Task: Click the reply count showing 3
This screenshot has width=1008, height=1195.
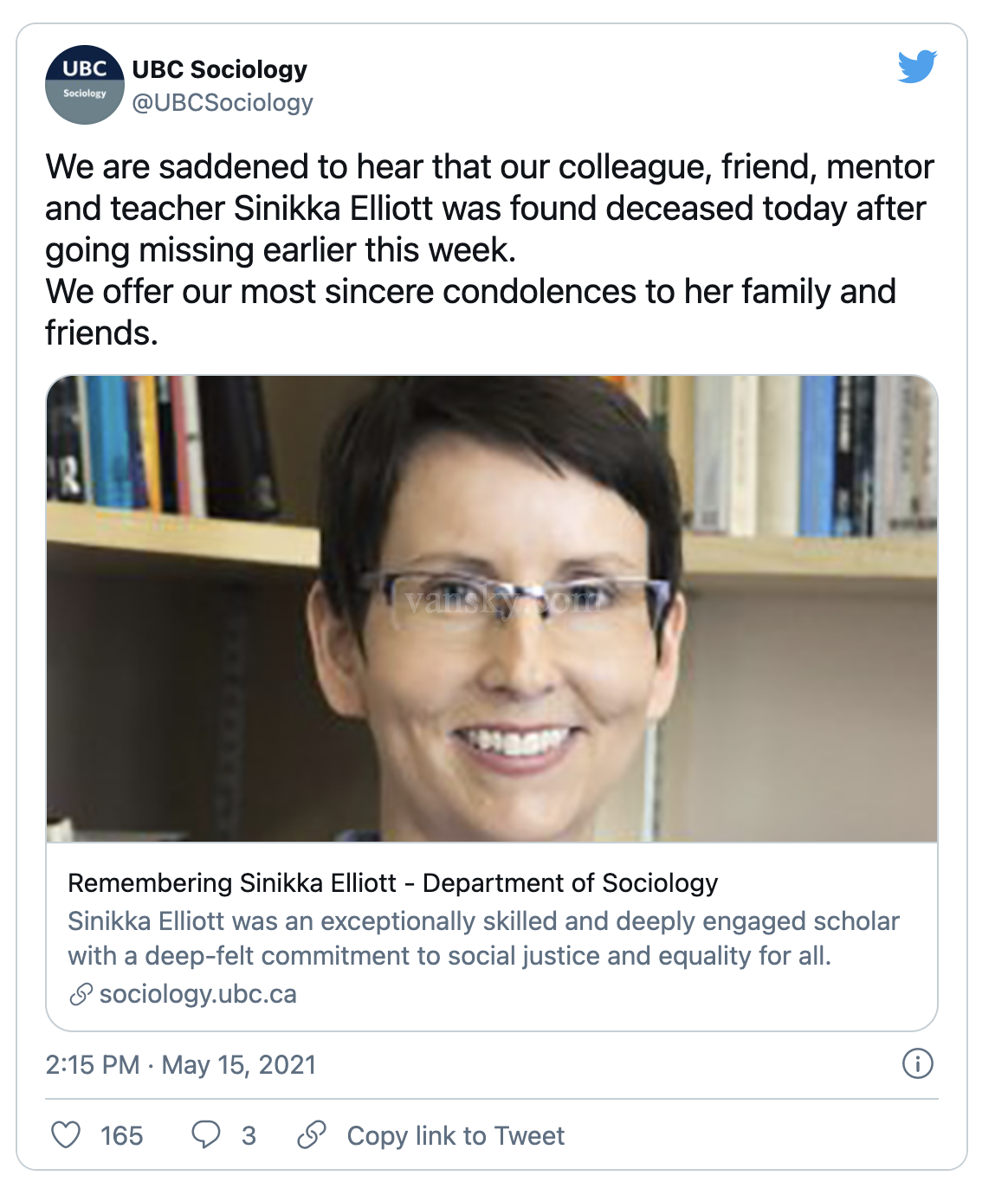Action: click(x=249, y=1135)
